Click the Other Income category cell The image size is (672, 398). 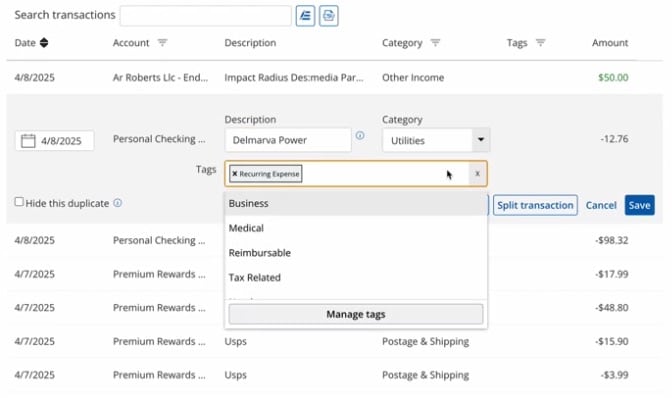413,78
